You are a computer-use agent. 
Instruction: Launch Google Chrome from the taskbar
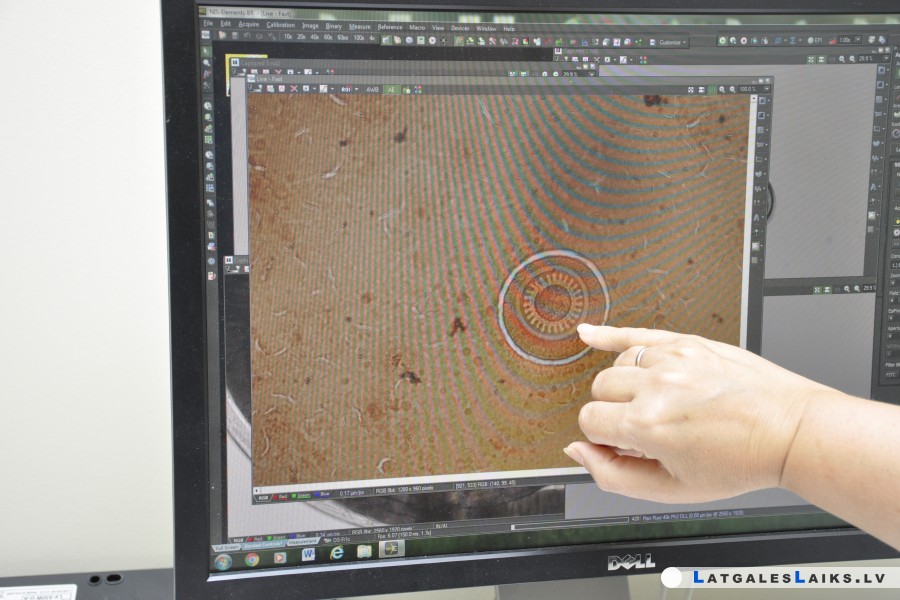[x=251, y=560]
